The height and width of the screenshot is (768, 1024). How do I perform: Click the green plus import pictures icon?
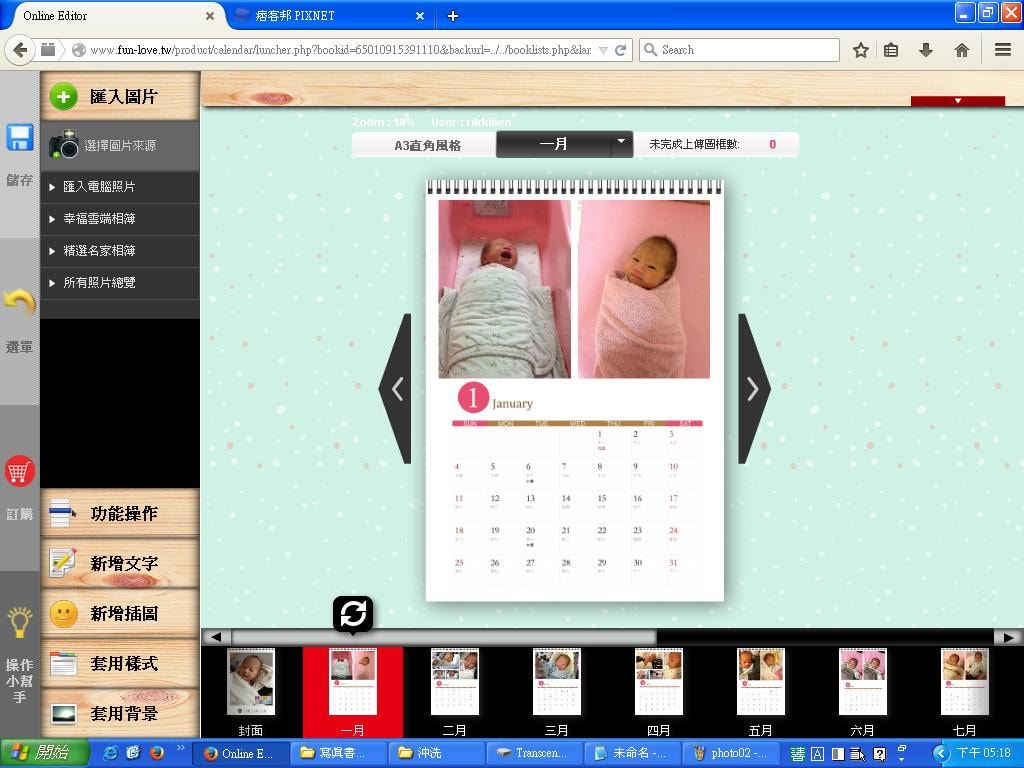pyautogui.click(x=63, y=97)
